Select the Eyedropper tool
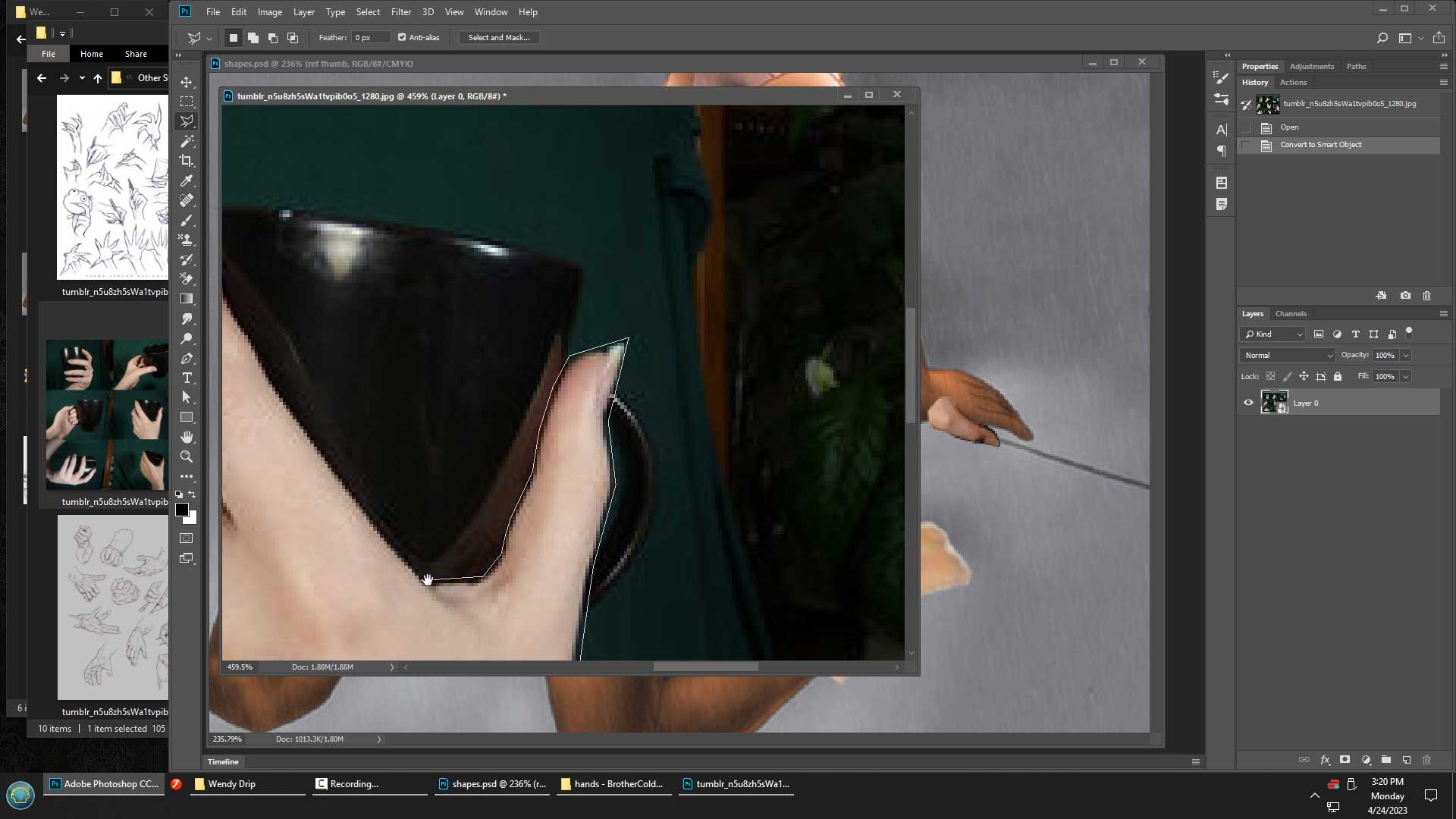Image resolution: width=1456 pixels, height=819 pixels. (x=187, y=180)
